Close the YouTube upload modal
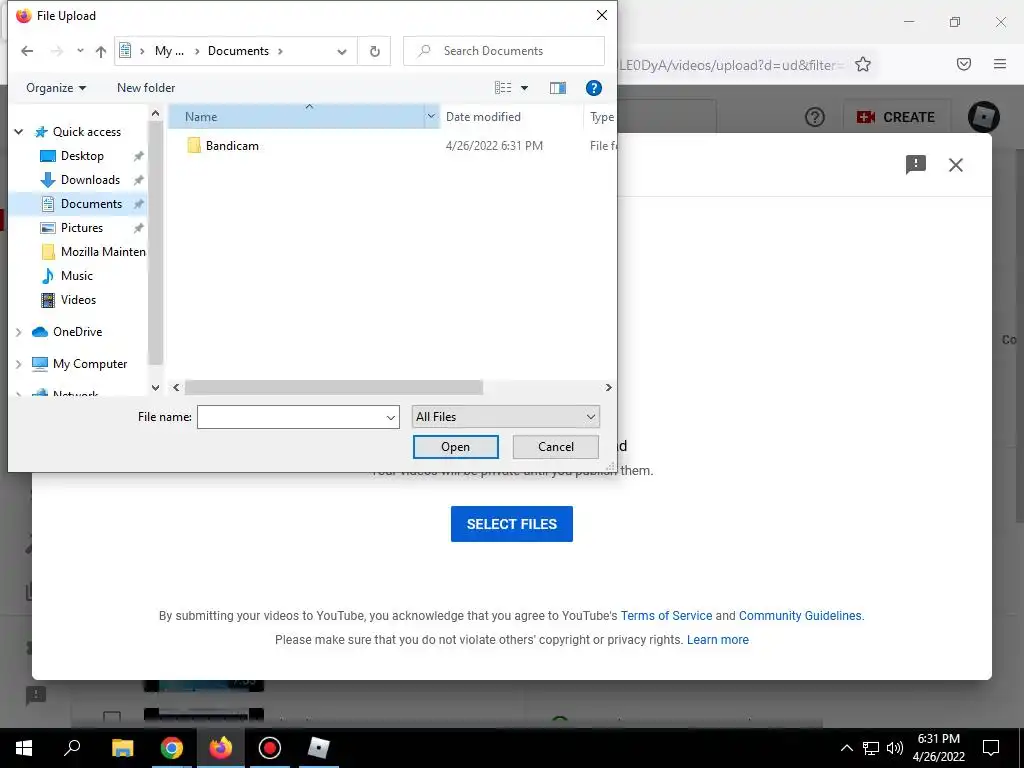Screen dimensions: 1024x768 955,165
